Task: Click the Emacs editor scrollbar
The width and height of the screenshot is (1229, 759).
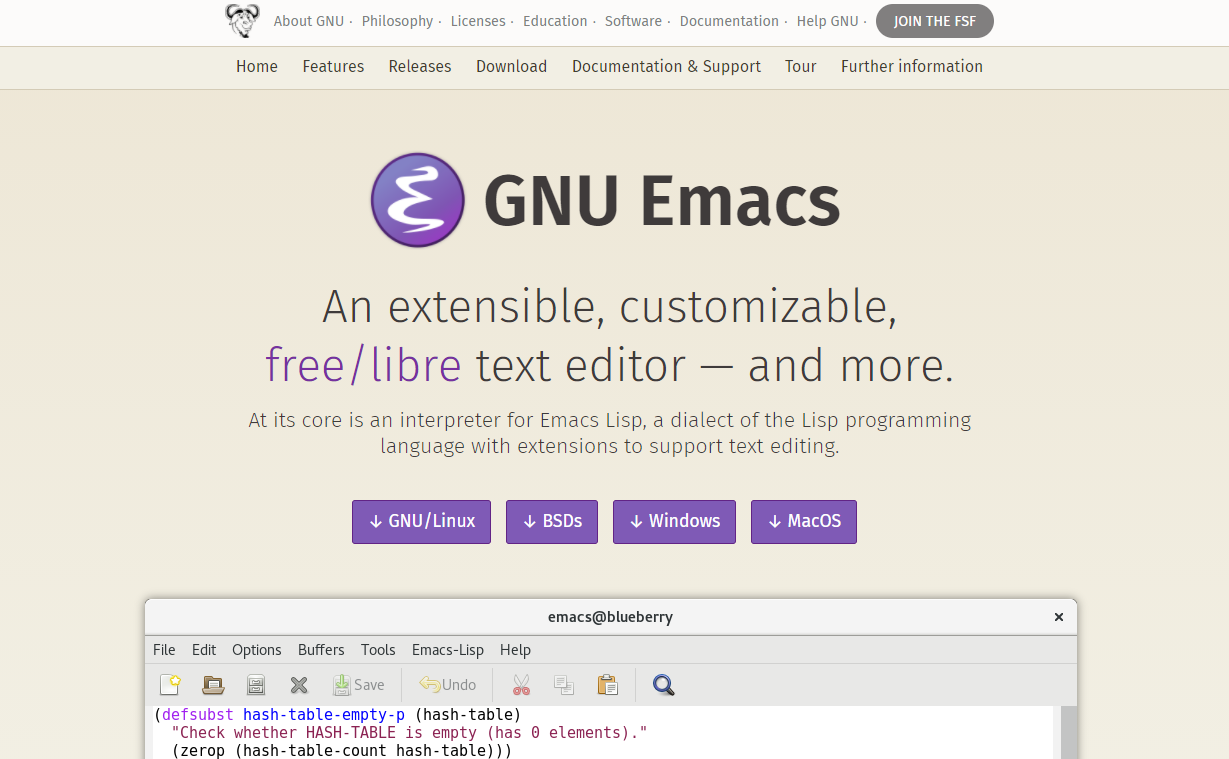Action: [1069, 732]
